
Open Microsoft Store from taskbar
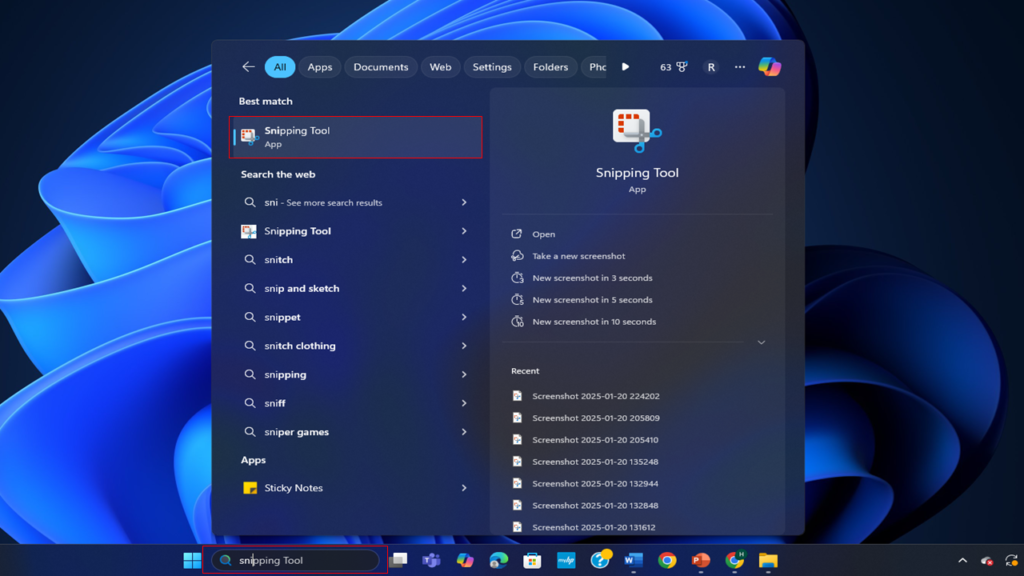click(x=532, y=560)
